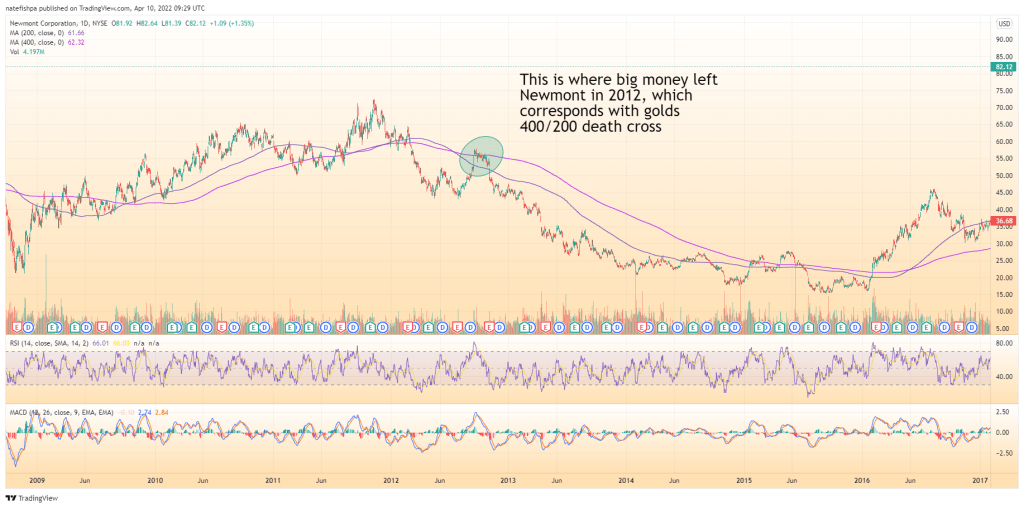Click the 2014 label on the time axis
This screenshot has width=1024, height=508.
627,480
